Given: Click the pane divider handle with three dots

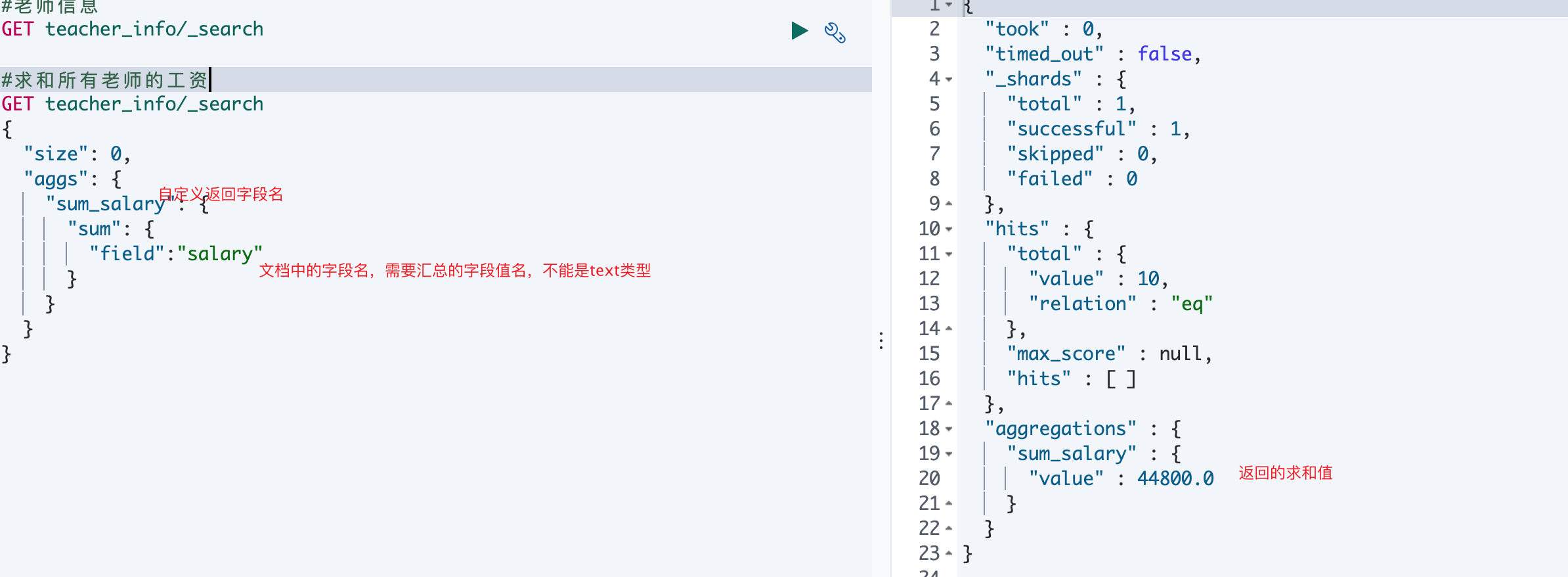Looking at the screenshot, I should click(x=881, y=340).
